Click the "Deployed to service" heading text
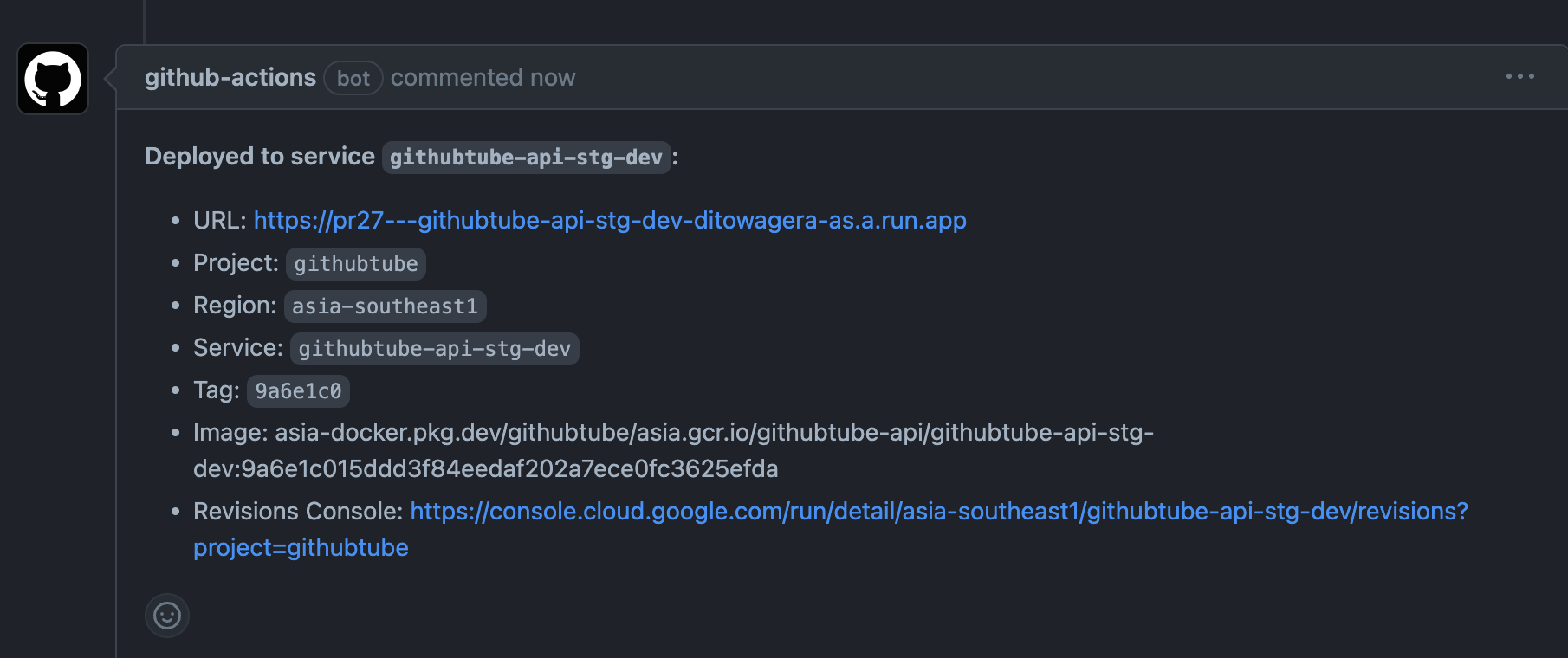 tap(259, 157)
